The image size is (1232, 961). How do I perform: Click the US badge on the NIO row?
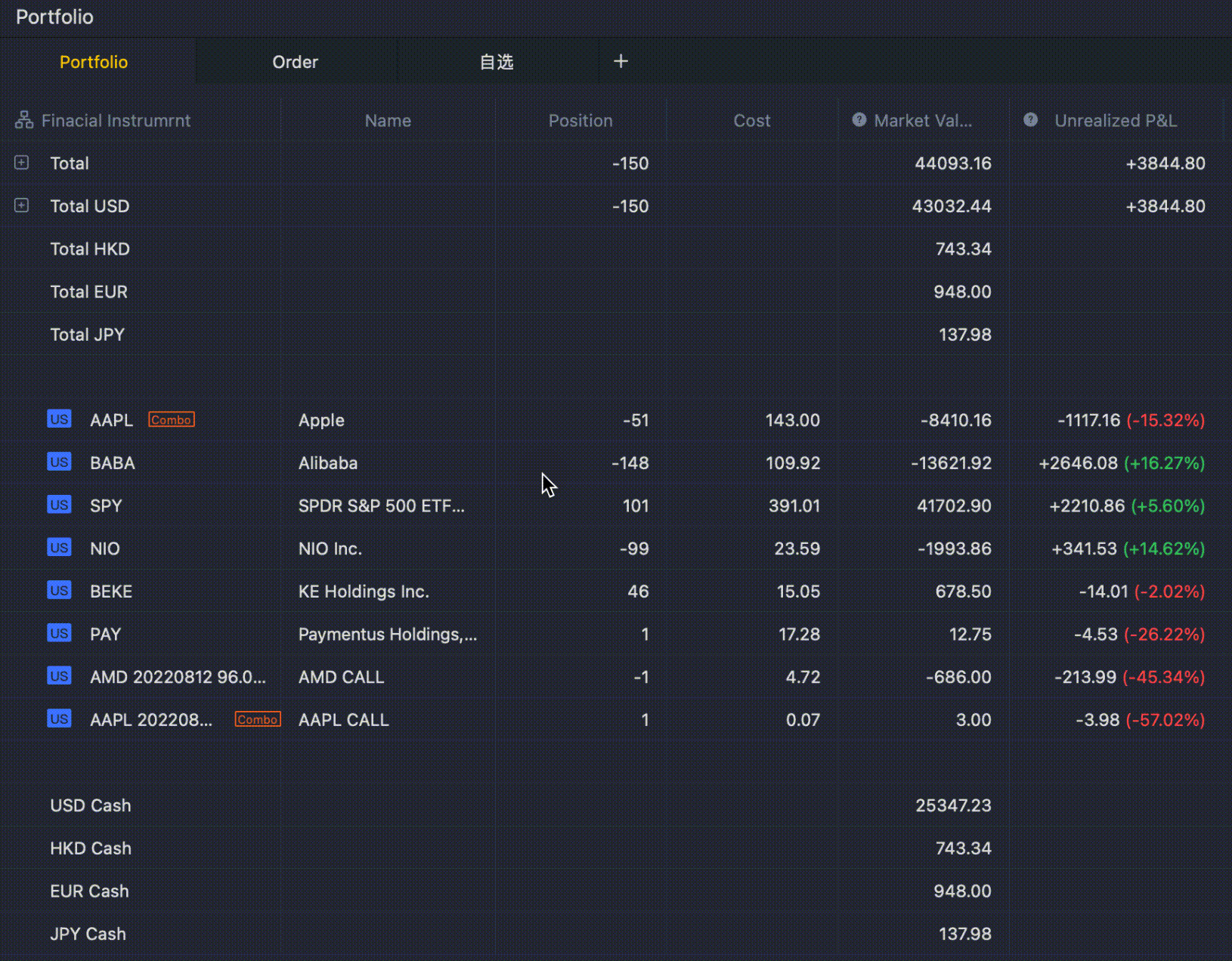click(x=59, y=548)
